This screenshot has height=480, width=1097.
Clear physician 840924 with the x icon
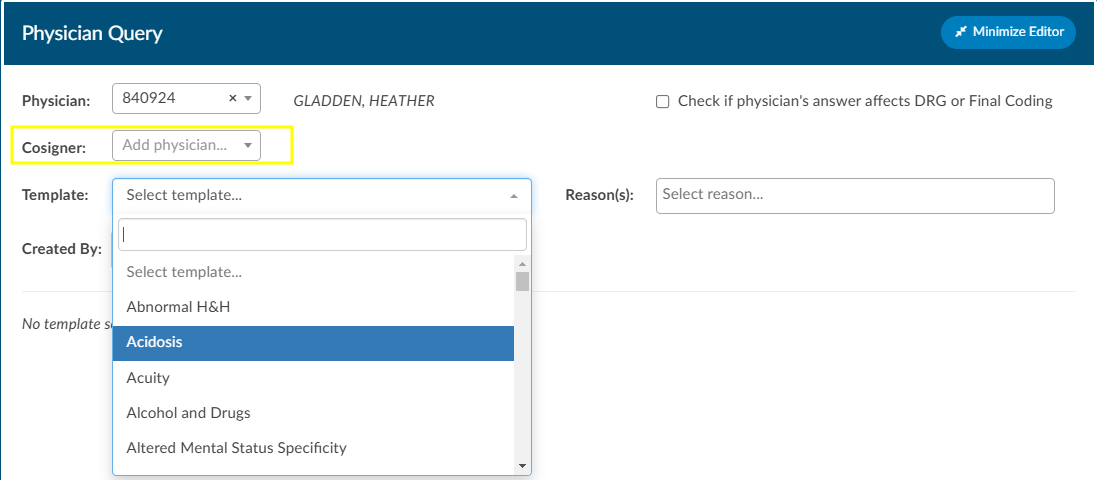click(233, 99)
